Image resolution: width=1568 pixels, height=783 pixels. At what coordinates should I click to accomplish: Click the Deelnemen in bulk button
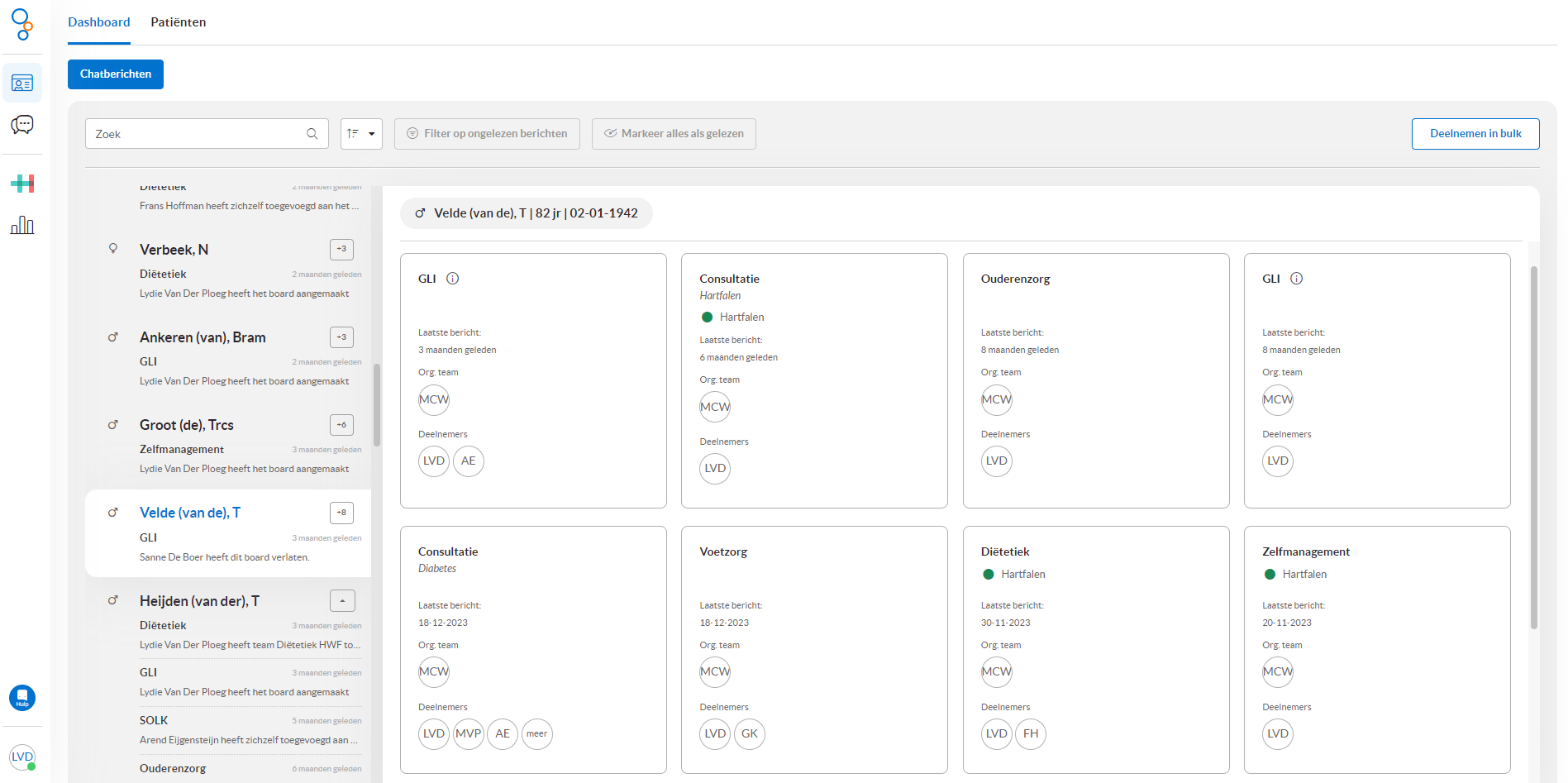(1475, 134)
